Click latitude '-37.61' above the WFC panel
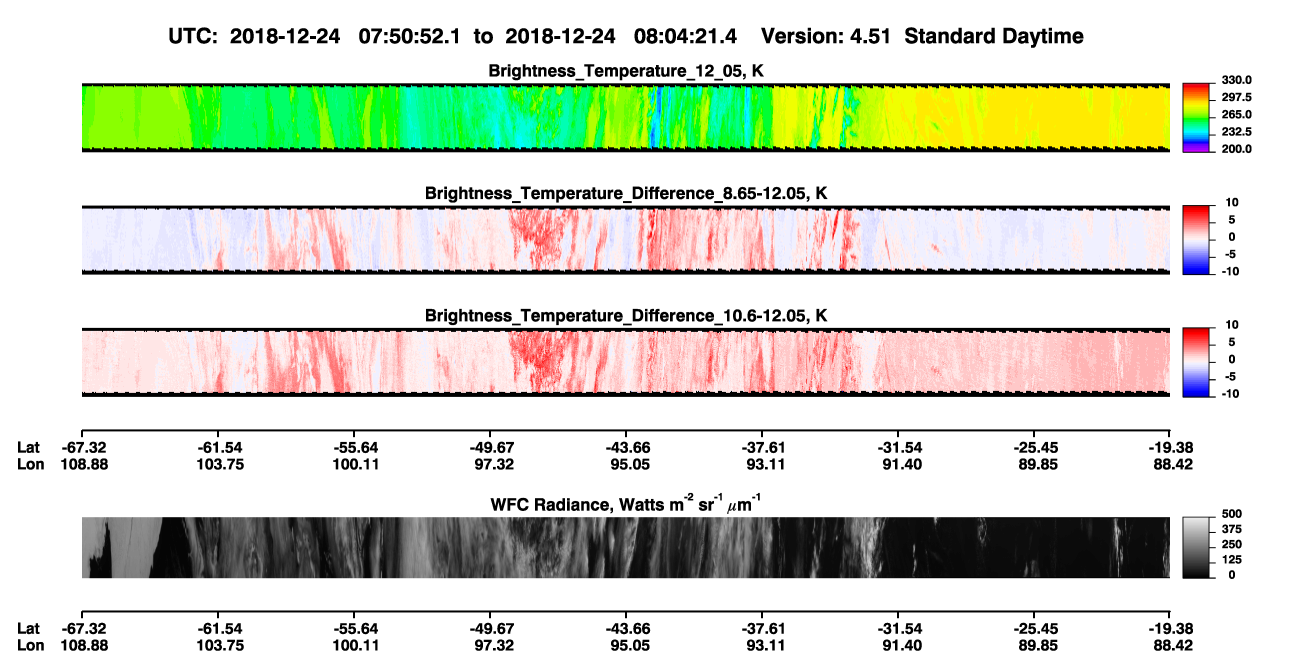1300x667 pixels. pyautogui.click(x=762, y=447)
